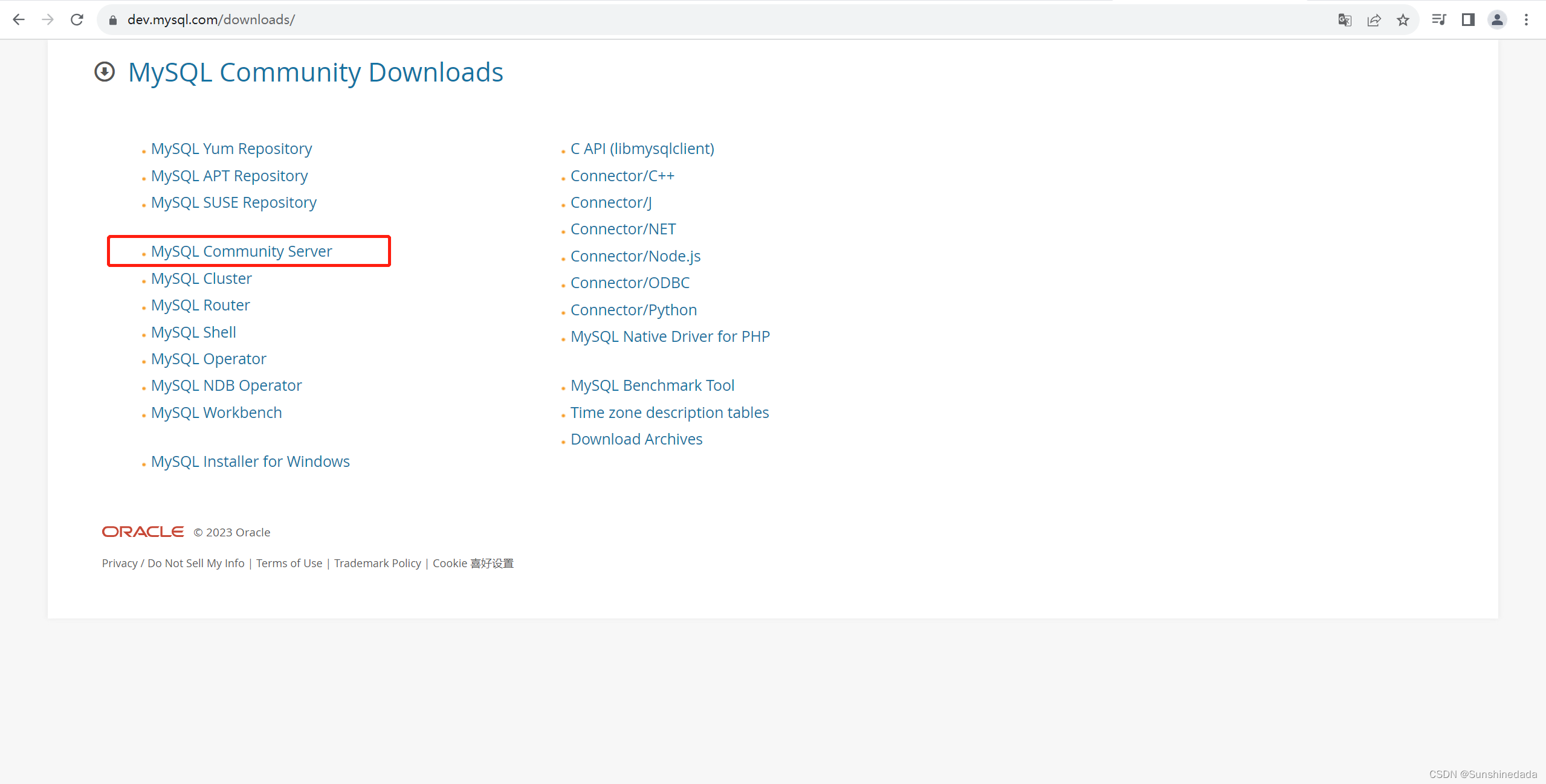Open MySQL Router link
Image resolution: width=1546 pixels, height=784 pixels.
201,305
